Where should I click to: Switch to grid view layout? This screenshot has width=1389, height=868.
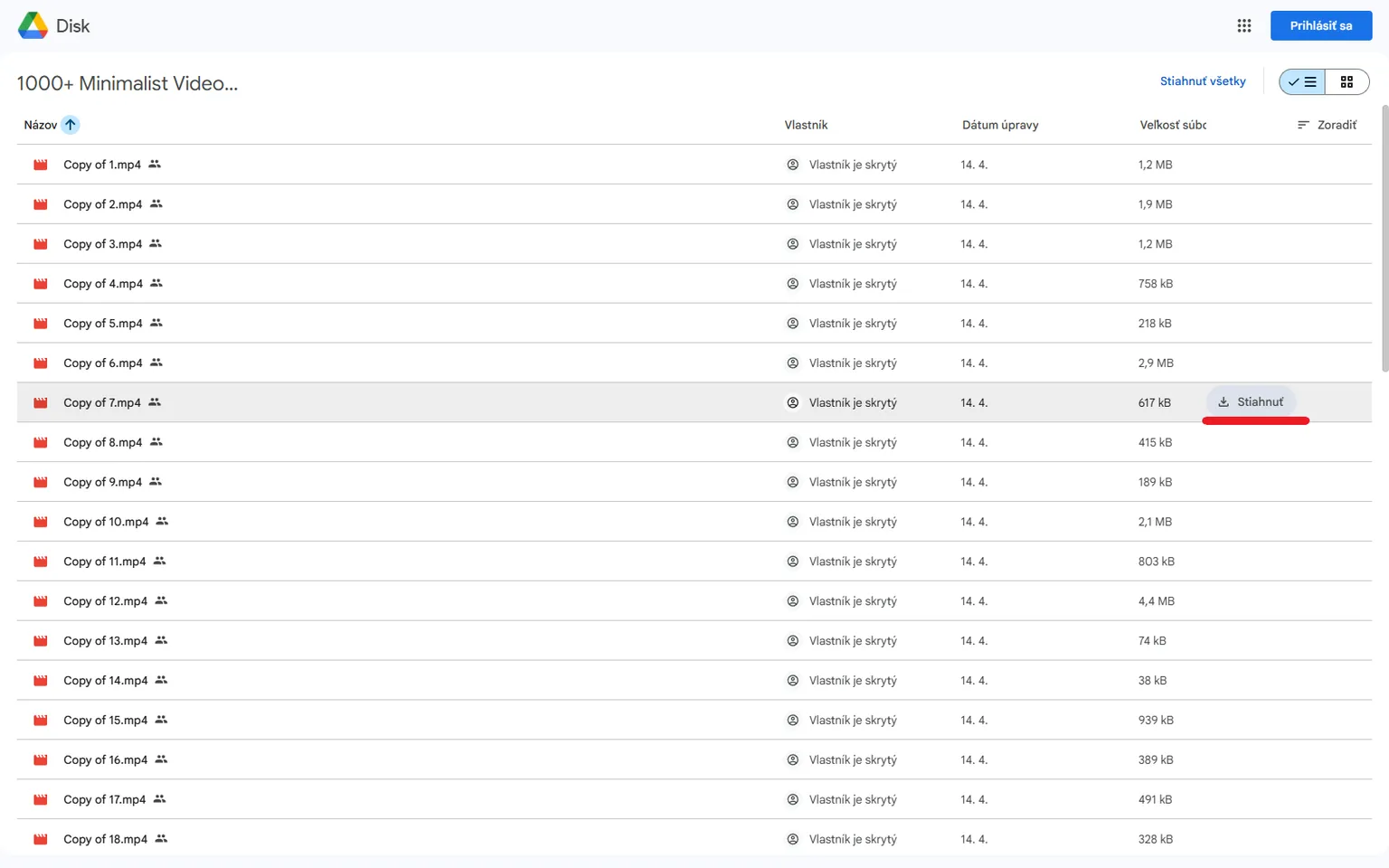pos(1346,82)
